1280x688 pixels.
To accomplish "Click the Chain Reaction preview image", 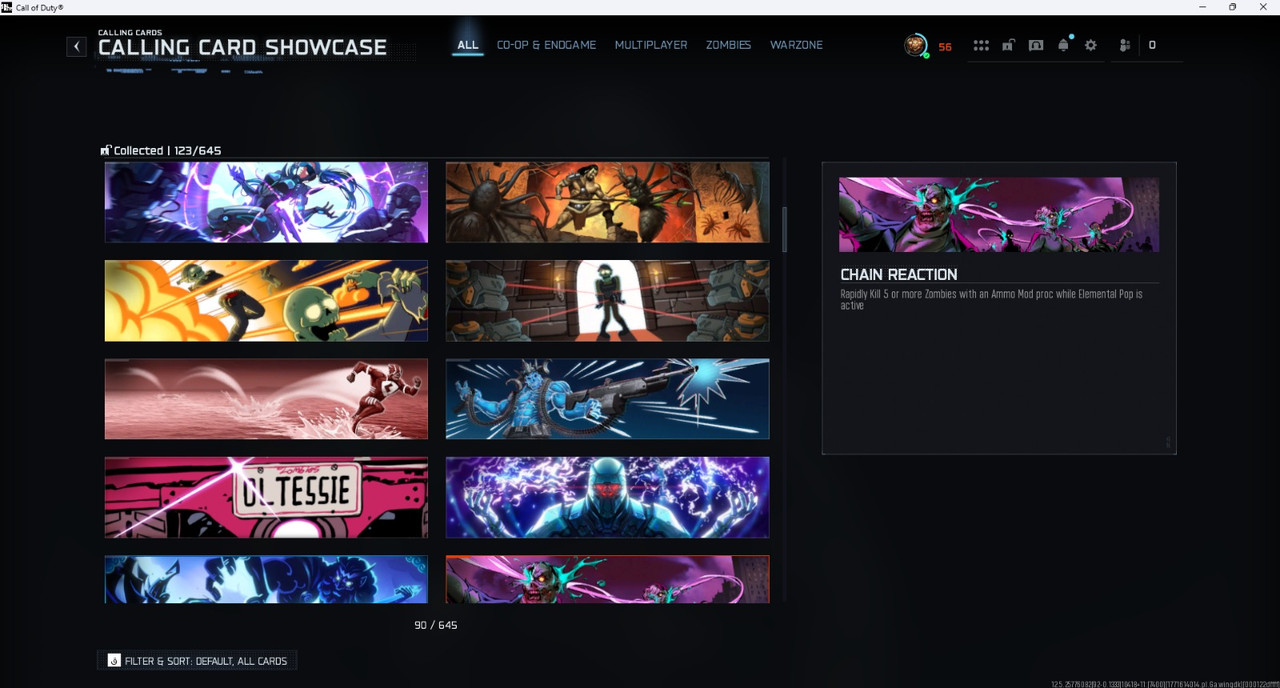I will (x=999, y=215).
